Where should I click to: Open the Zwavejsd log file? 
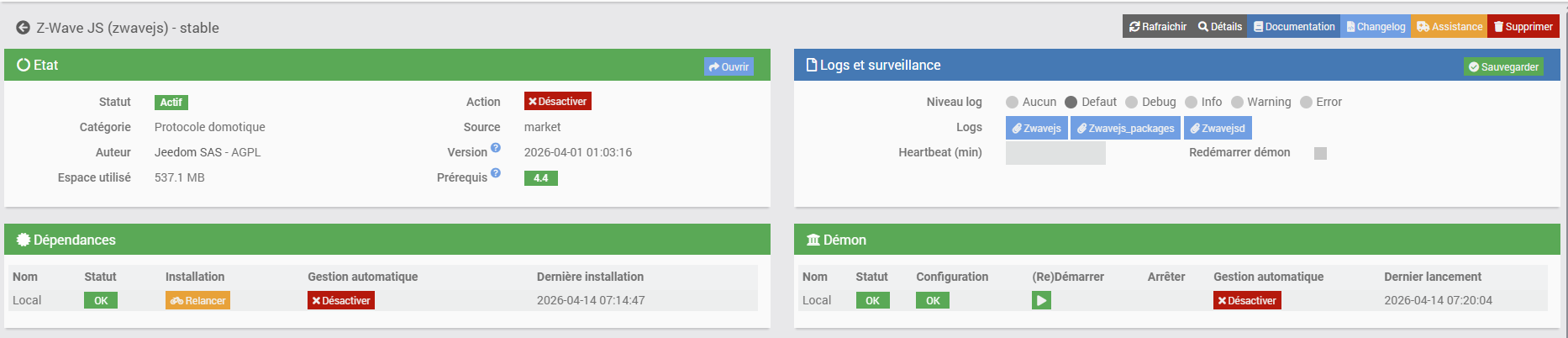click(x=1217, y=128)
